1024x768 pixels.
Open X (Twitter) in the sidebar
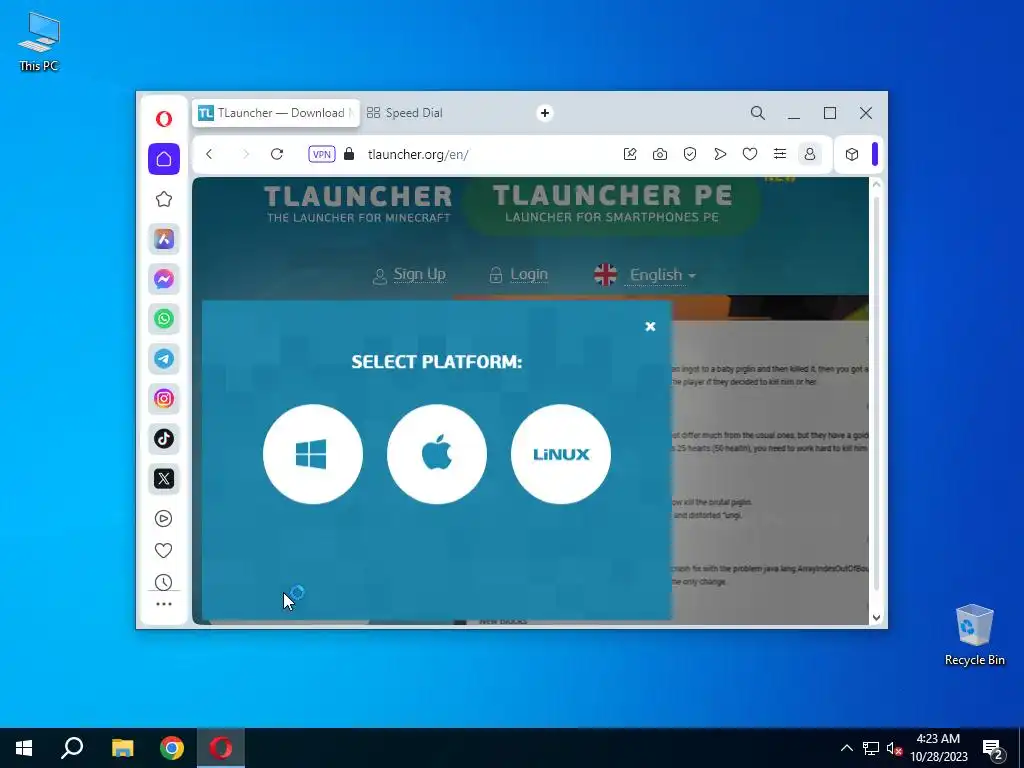pyautogui.click(x=164, y=479)
